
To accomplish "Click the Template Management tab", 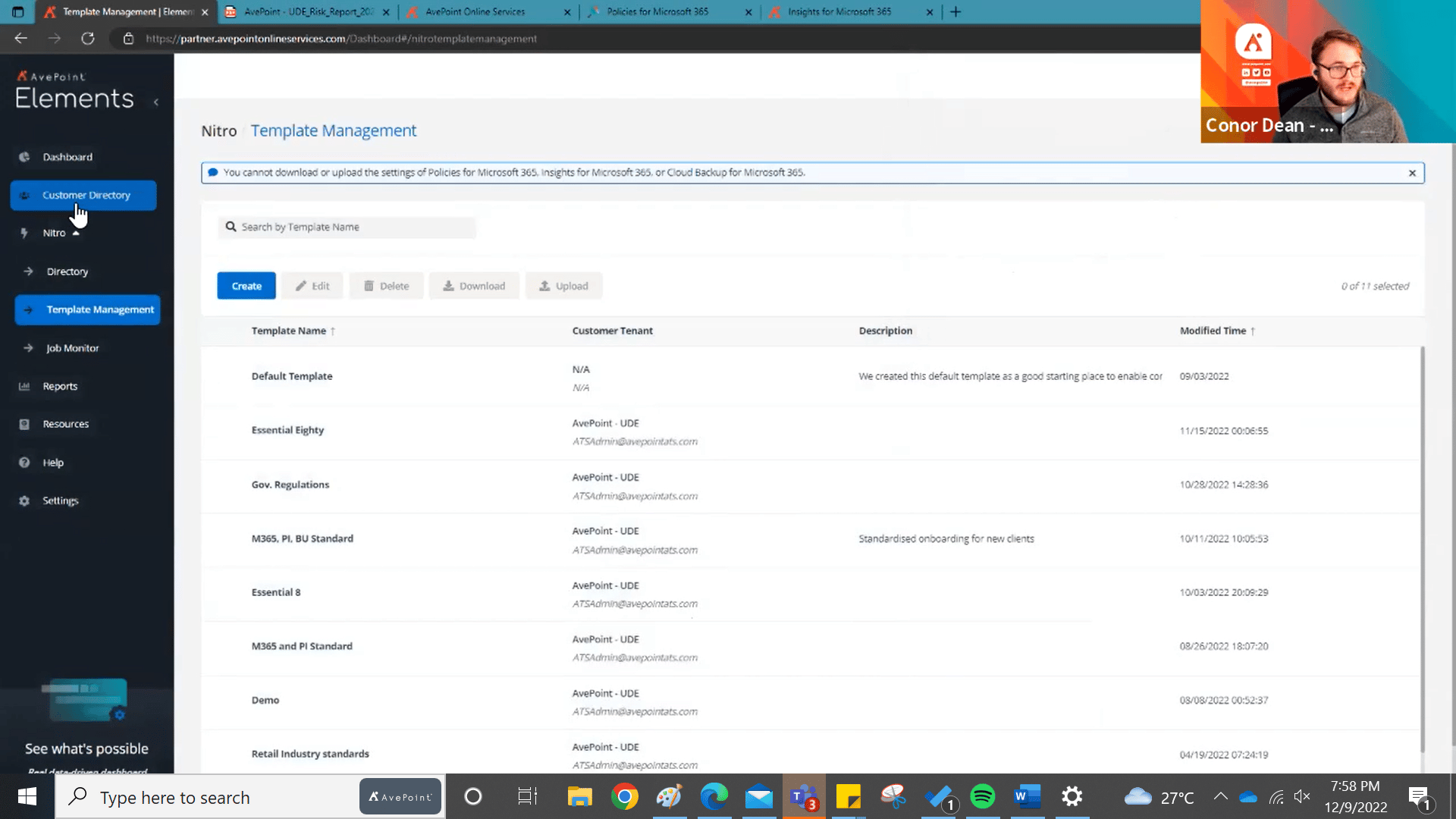I will [100, 309].
